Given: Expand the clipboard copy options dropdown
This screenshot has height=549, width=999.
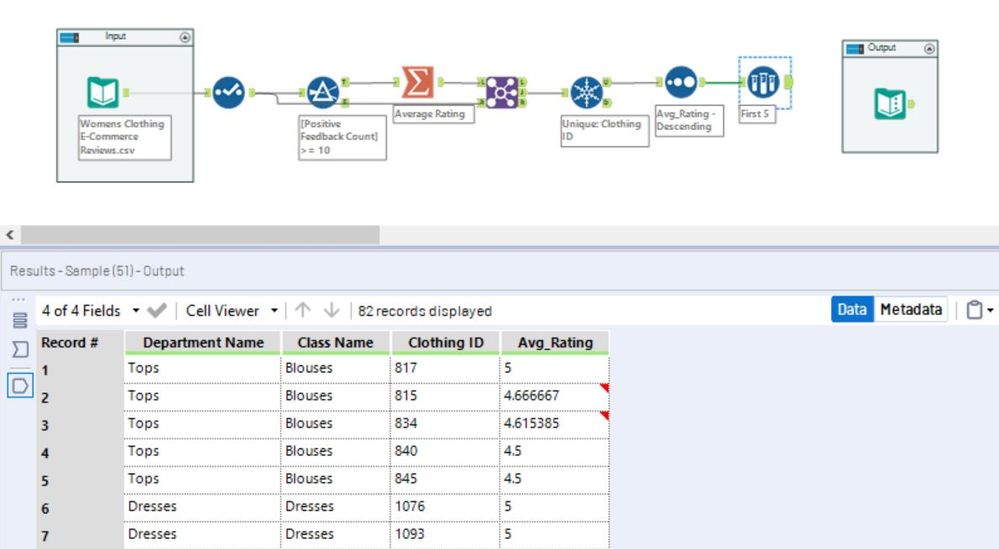Looking at the screenshot, I should coord(990,311).
